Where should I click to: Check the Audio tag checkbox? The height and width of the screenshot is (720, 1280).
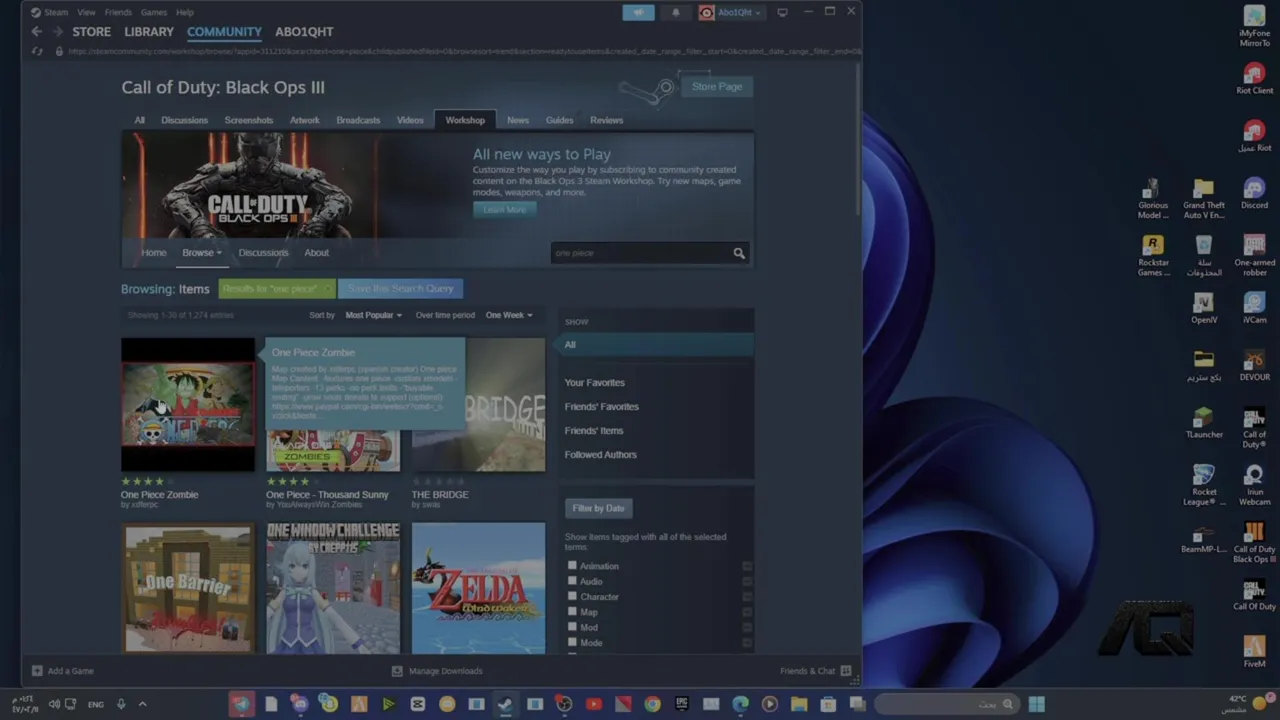click(572, 581)
